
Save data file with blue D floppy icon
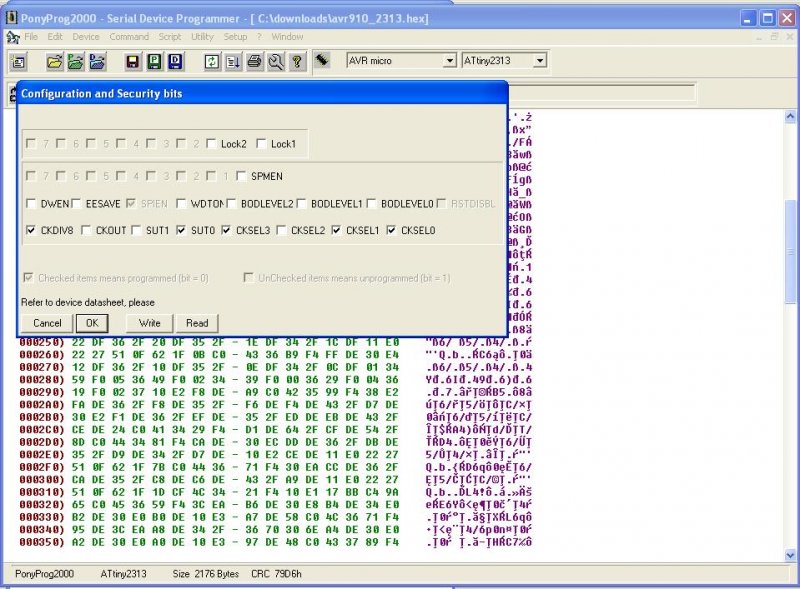tap(176, 62)
